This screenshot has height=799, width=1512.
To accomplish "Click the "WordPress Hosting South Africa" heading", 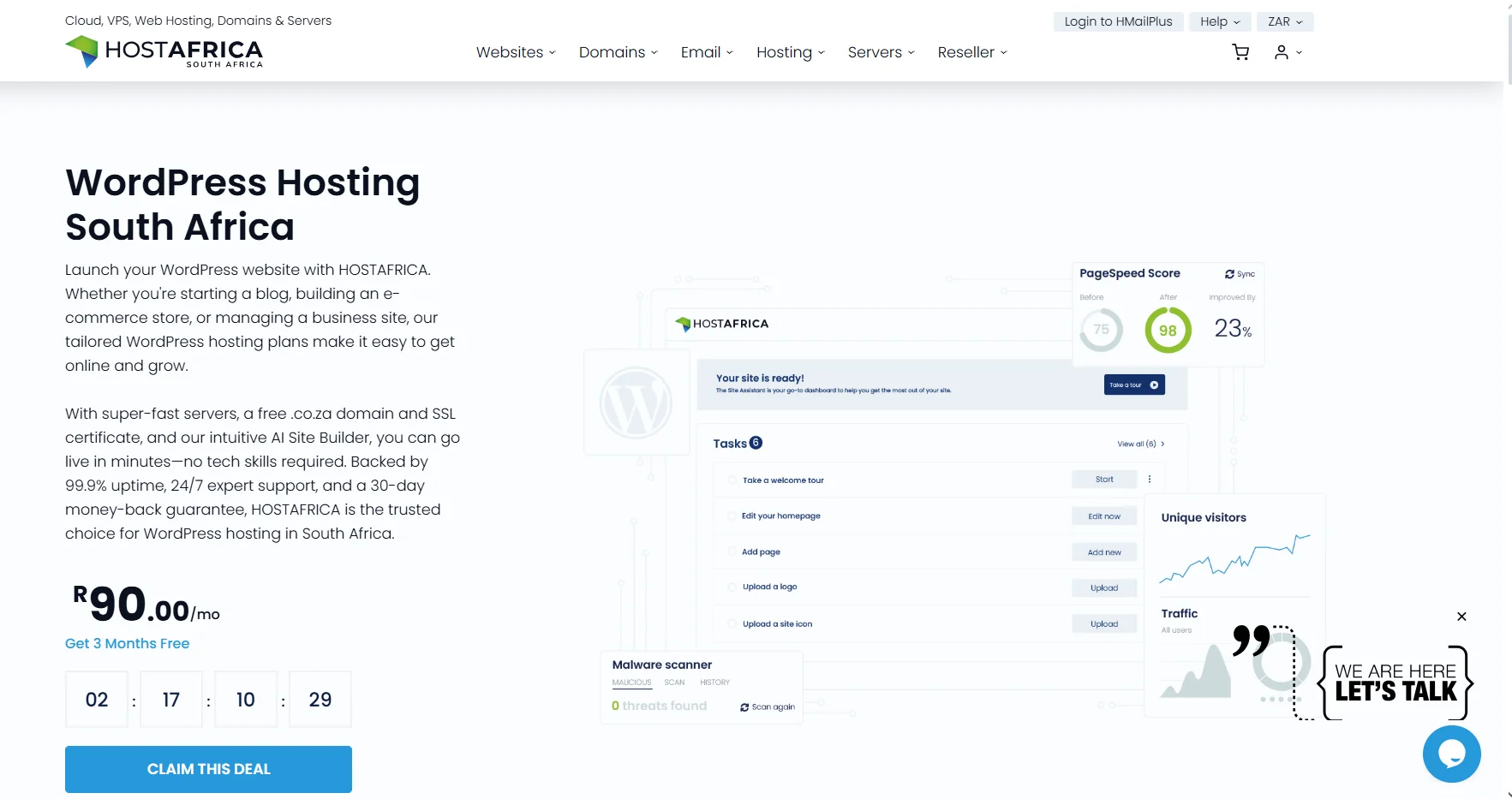I will 242,205.
